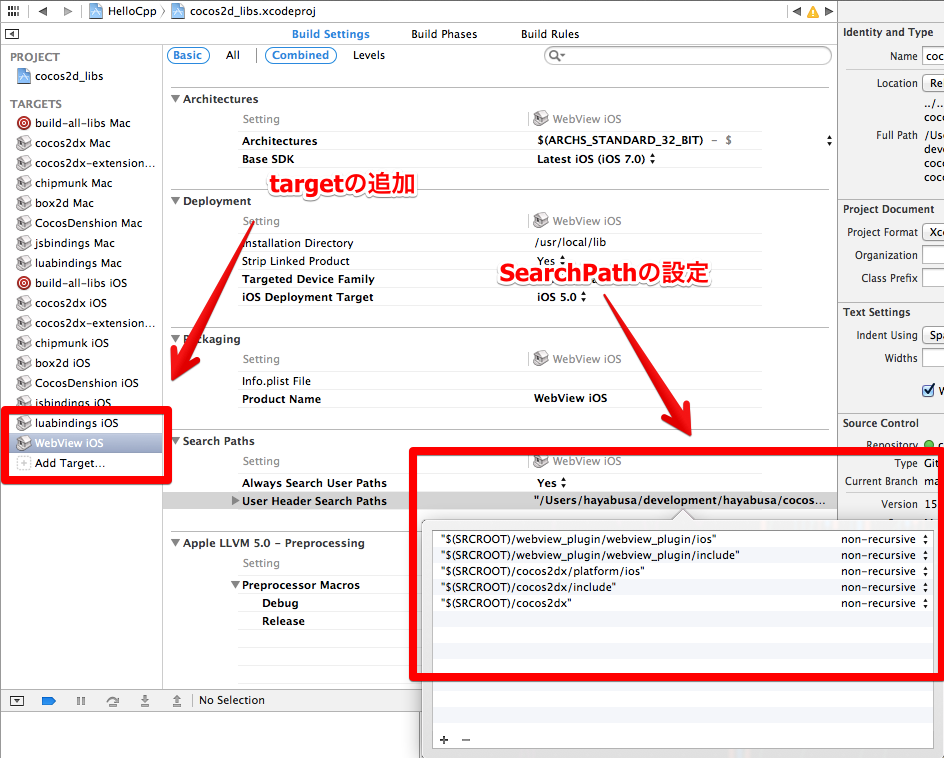The height and width of the screenshot is (758, 944).
Task: Click the Step Into debug icon
Action: (145, 701)
